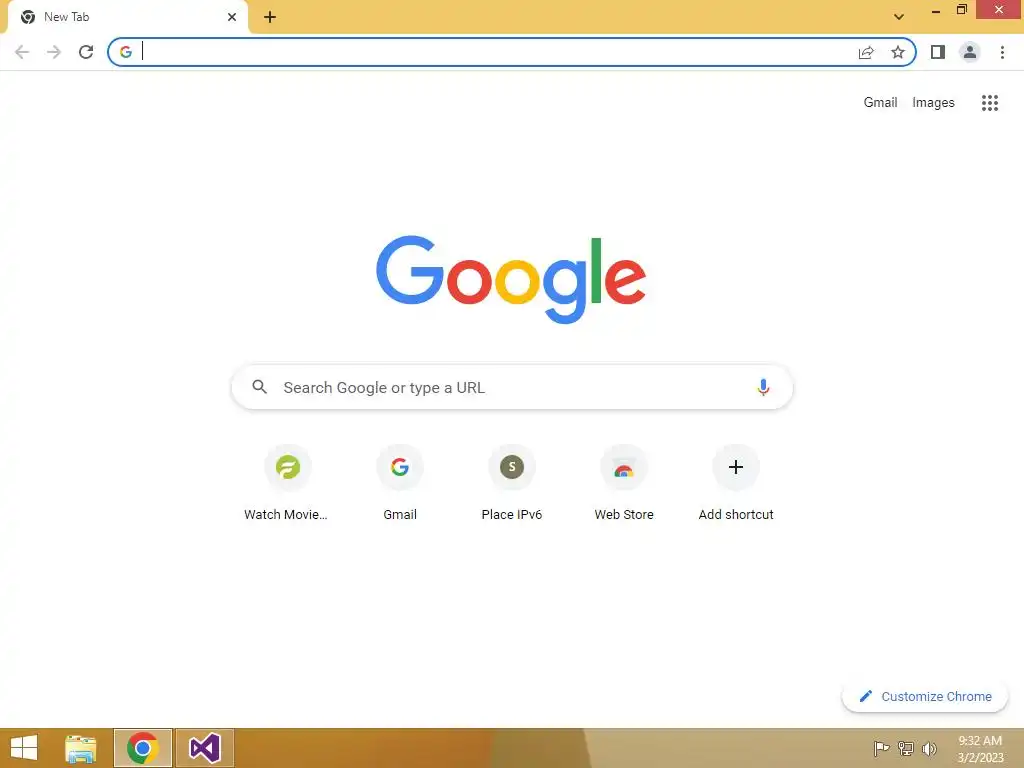Click the browser back arrow
The width and height of the screenshot is (1024, 768).
point(22,52)
